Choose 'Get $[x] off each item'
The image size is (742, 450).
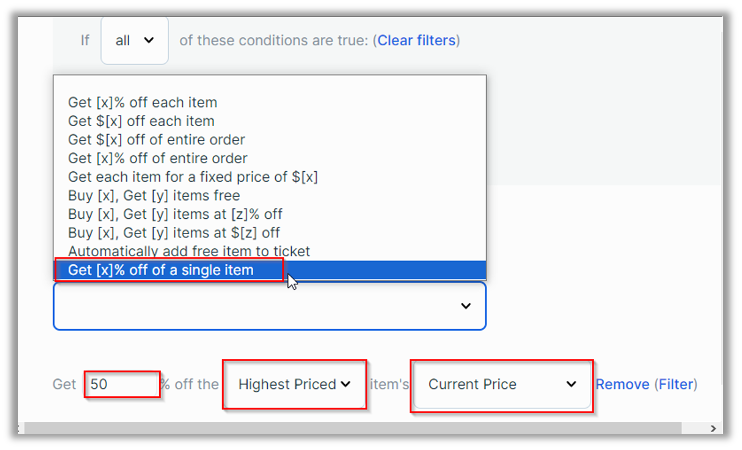coord(141,121)
